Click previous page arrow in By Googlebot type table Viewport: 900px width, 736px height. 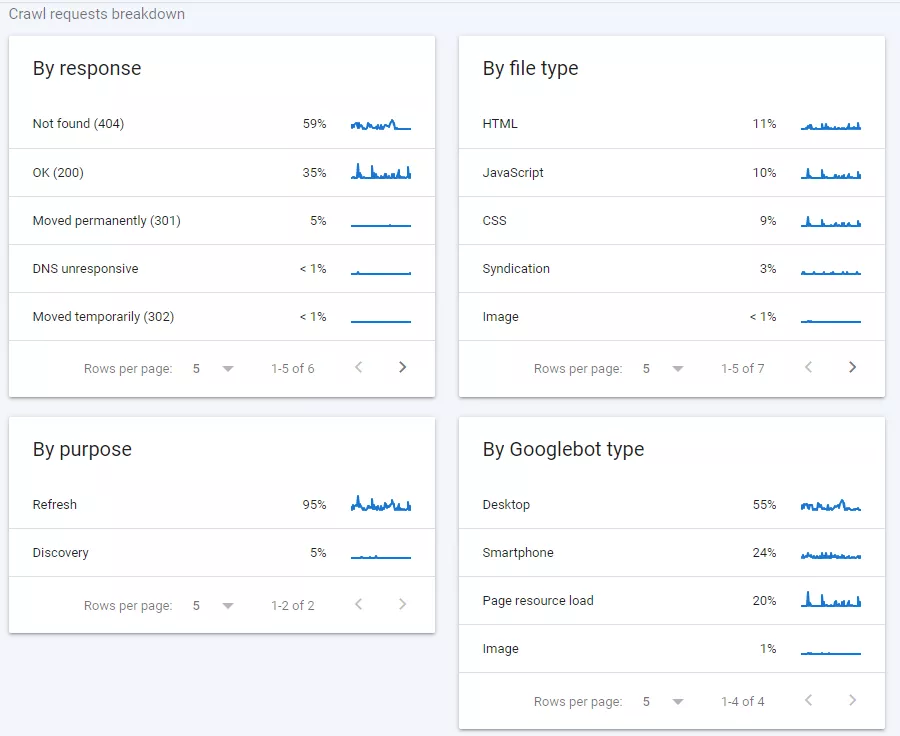pos(809,700)
